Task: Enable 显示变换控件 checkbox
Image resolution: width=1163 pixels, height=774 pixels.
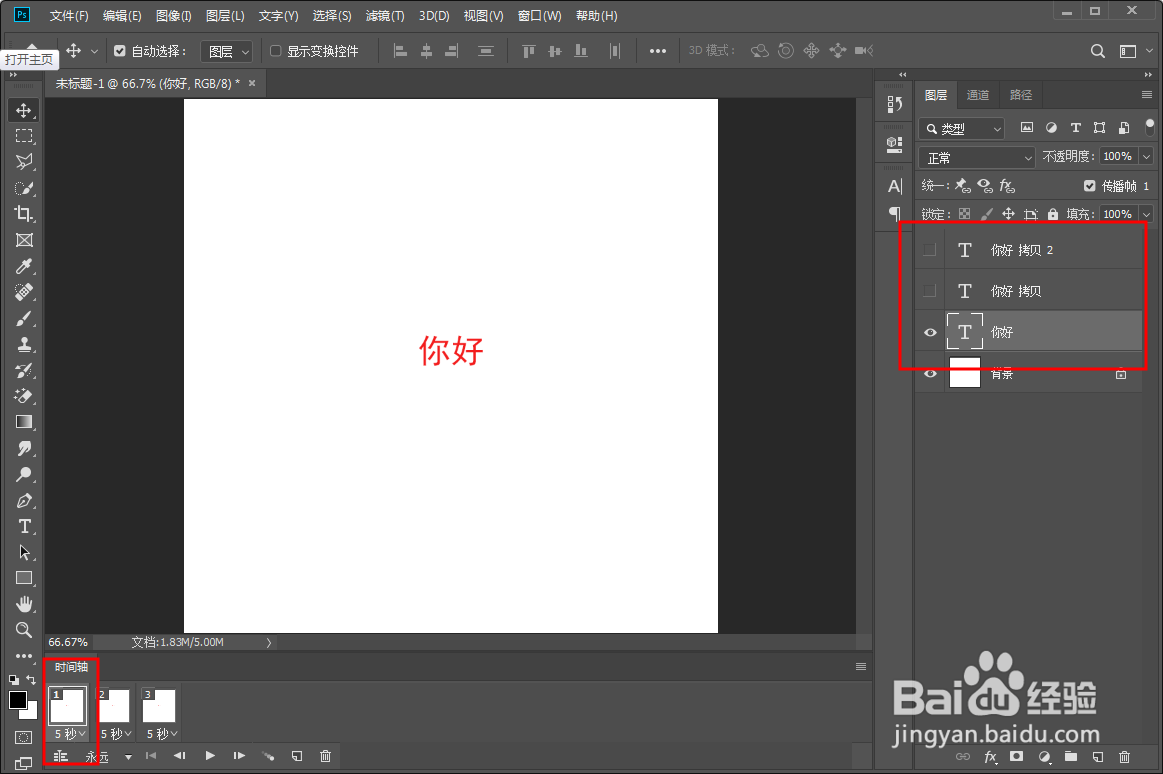Action: [x=275, y=51]
